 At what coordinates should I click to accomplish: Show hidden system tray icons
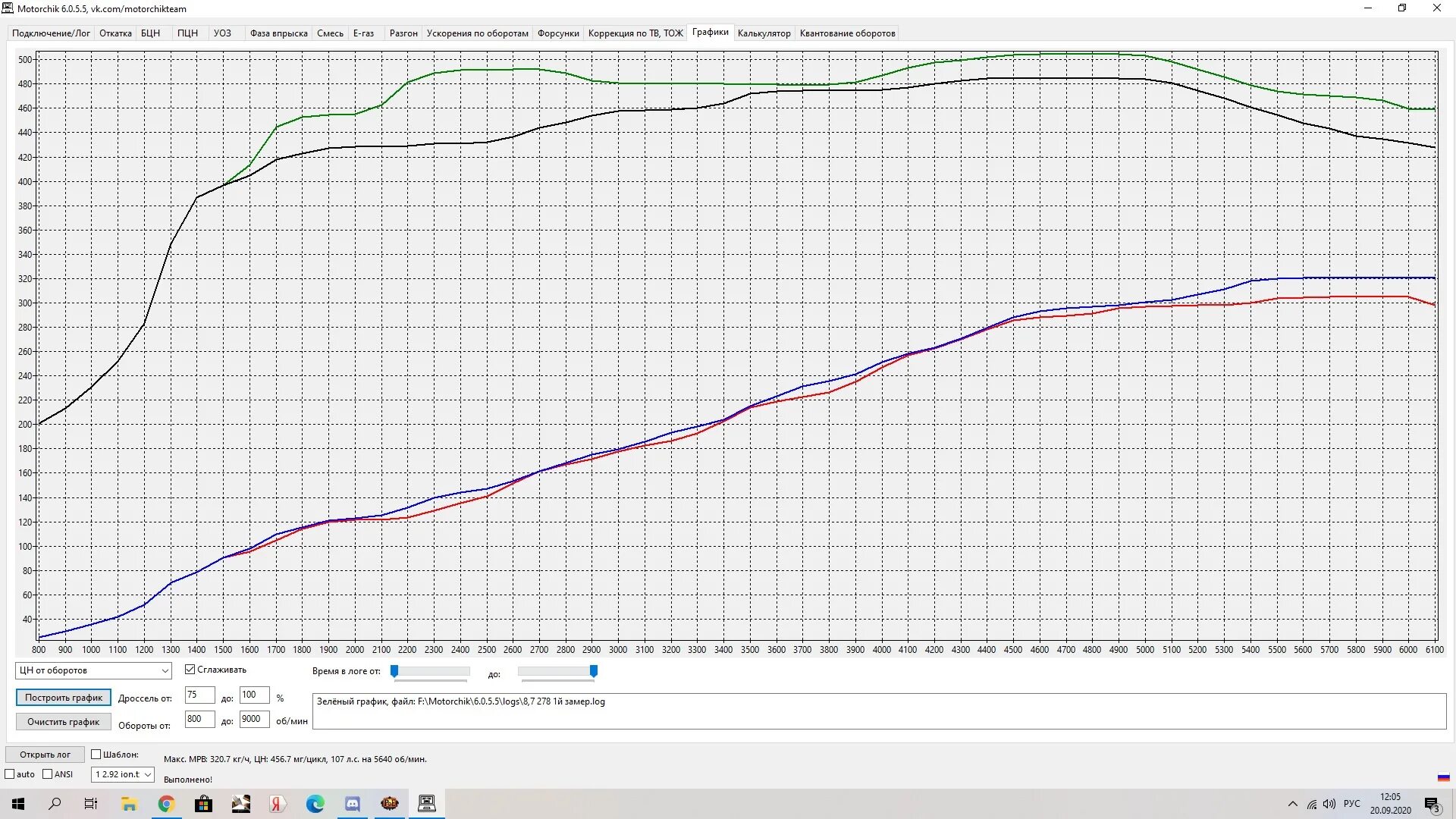pyautogui.click(x=1293, y=804)
